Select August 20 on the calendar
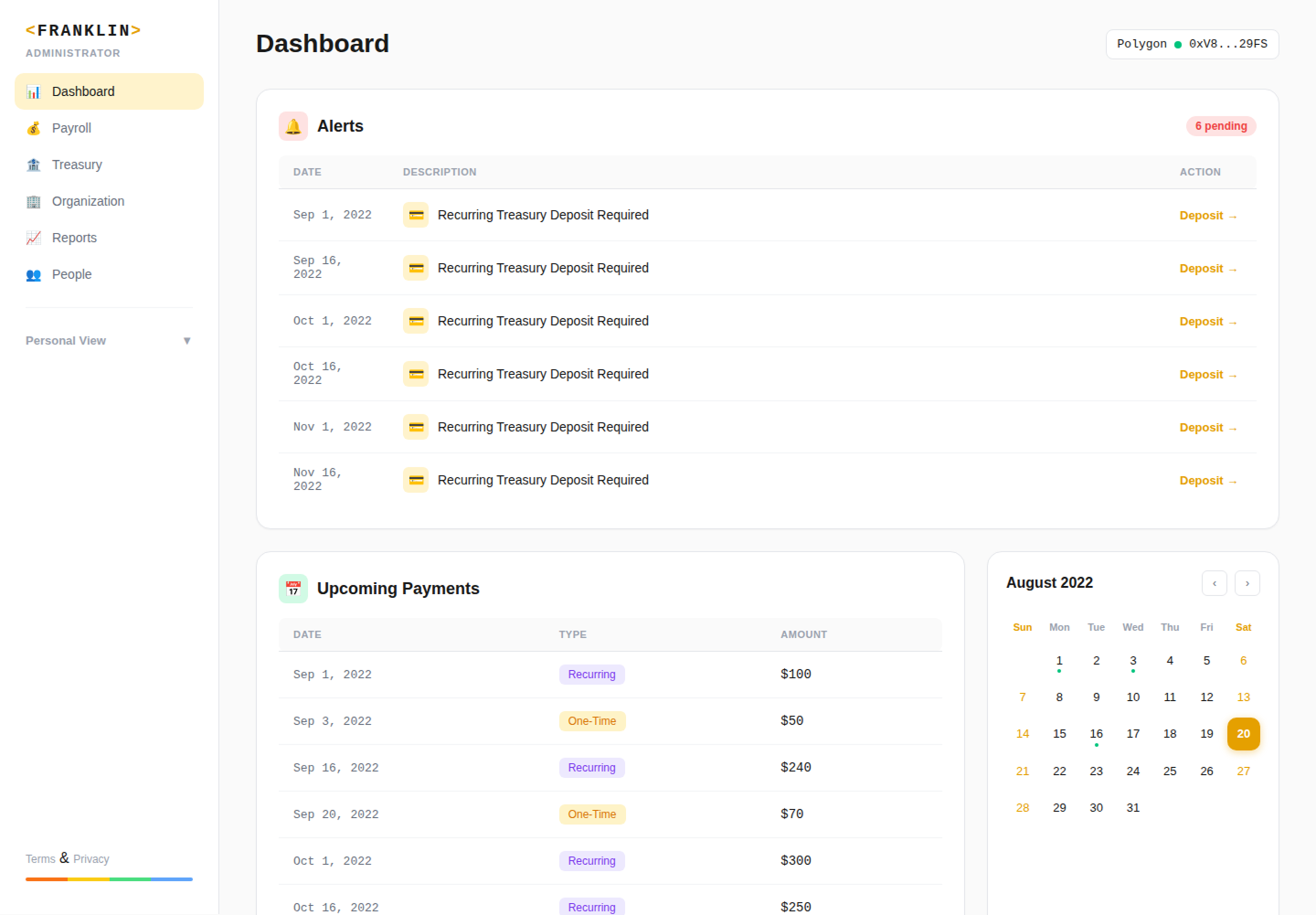 tap(1243, 733)
